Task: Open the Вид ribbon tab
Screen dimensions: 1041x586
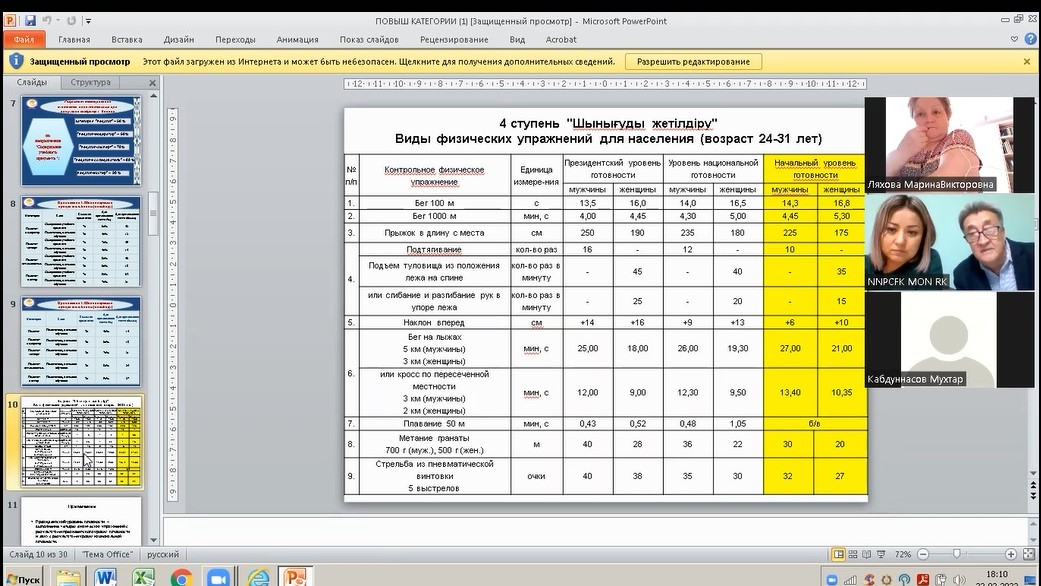Action: pos(517,40)
